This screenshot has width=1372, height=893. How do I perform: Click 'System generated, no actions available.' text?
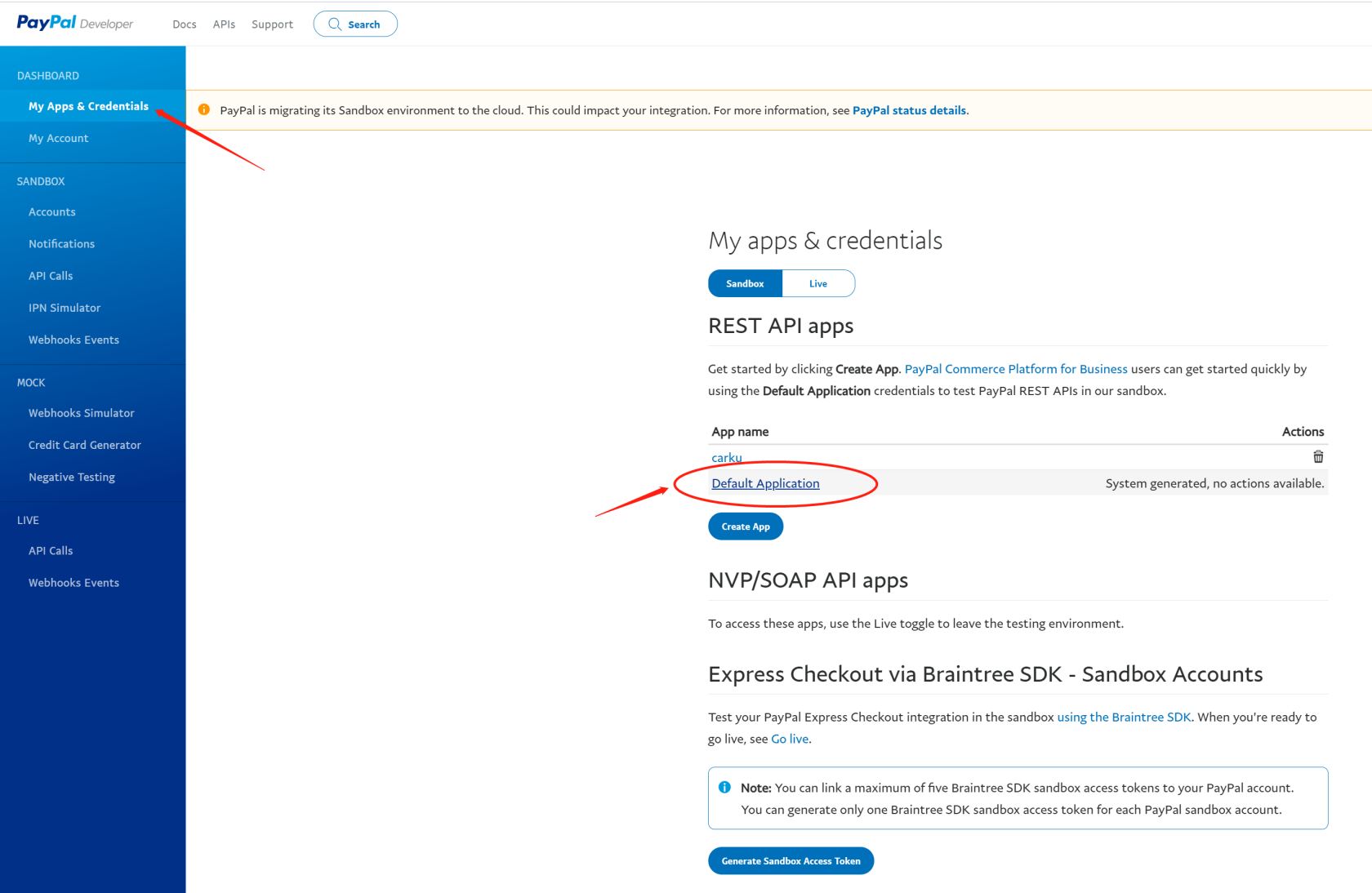1214,483
